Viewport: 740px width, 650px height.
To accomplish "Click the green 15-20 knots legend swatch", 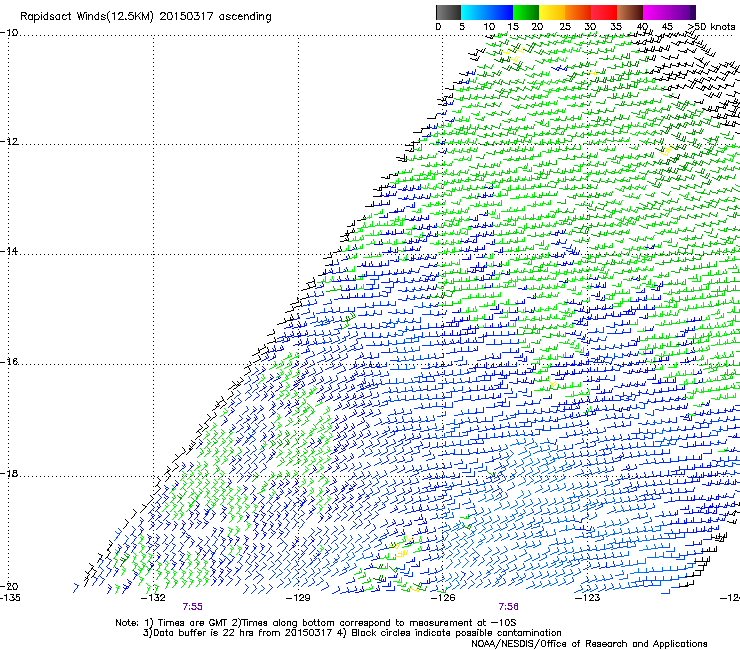I will tap(526, 12).
